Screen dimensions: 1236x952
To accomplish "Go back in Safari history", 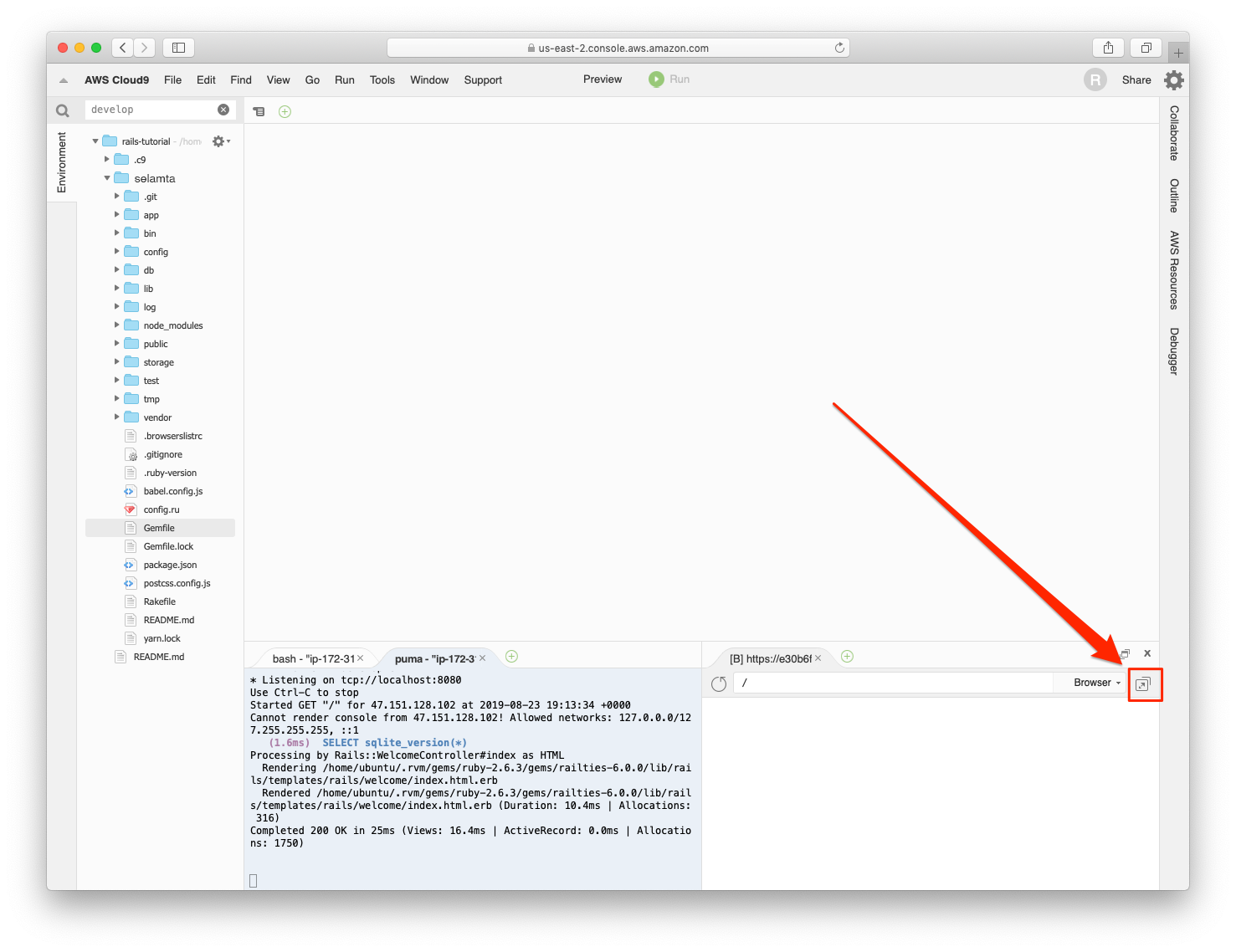I will tap(123, 48).
